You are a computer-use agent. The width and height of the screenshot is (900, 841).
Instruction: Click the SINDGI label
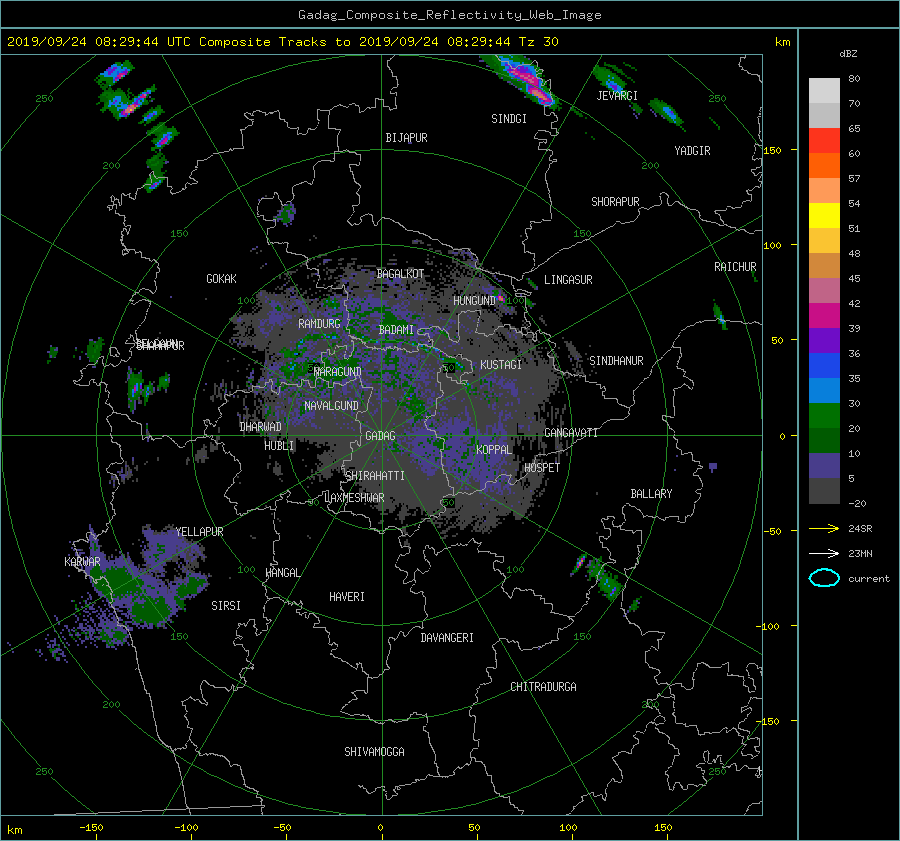(509, 119)
